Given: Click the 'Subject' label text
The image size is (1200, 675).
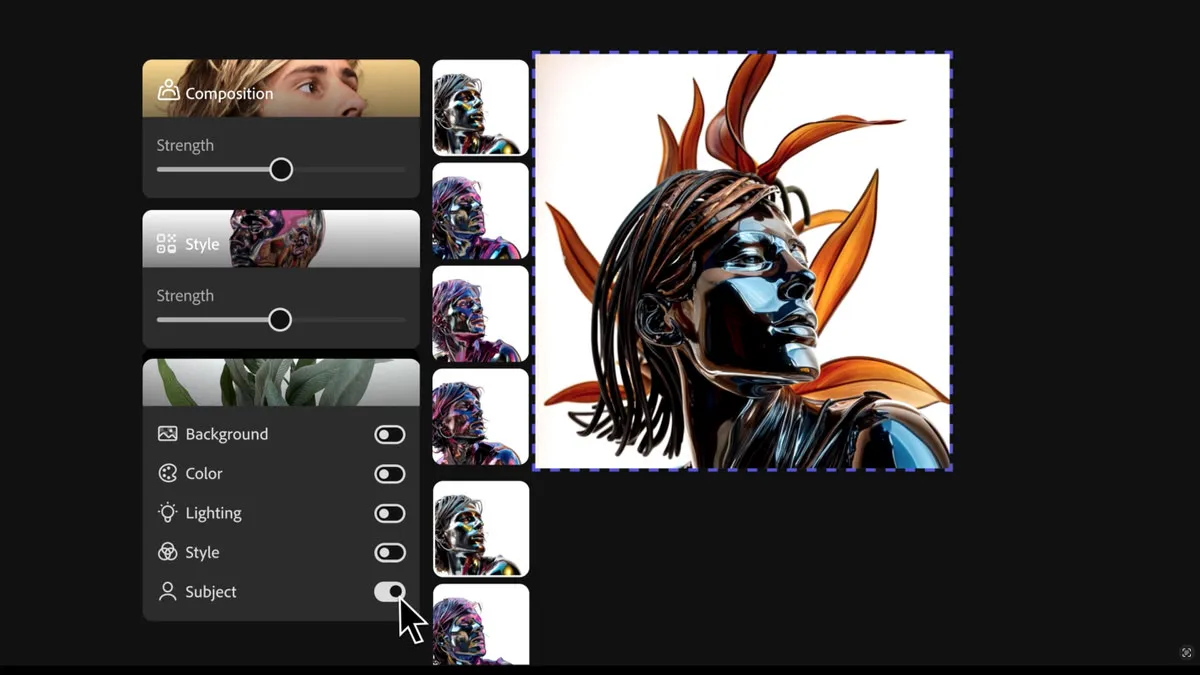Looking at the screenshot, I should coord(211,592).
